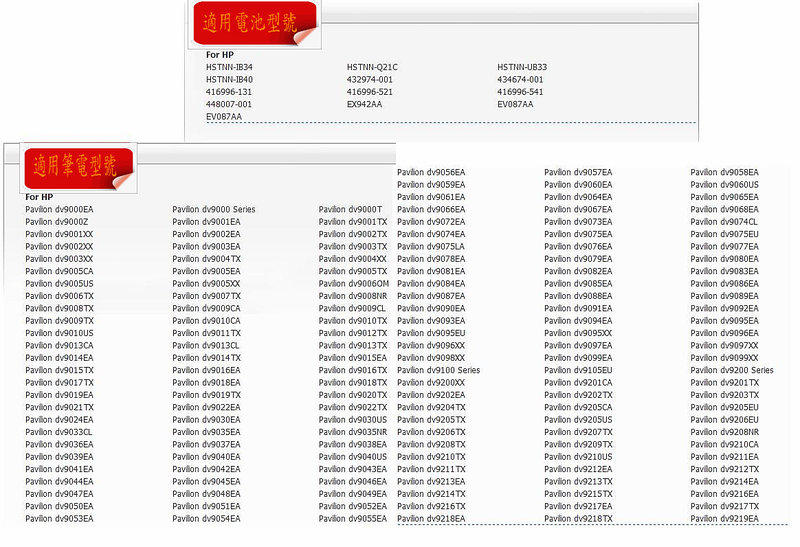Select the Pavilion dv9105EU entry
This screenshot has width=800, height=547.
(x=578, y=370)
